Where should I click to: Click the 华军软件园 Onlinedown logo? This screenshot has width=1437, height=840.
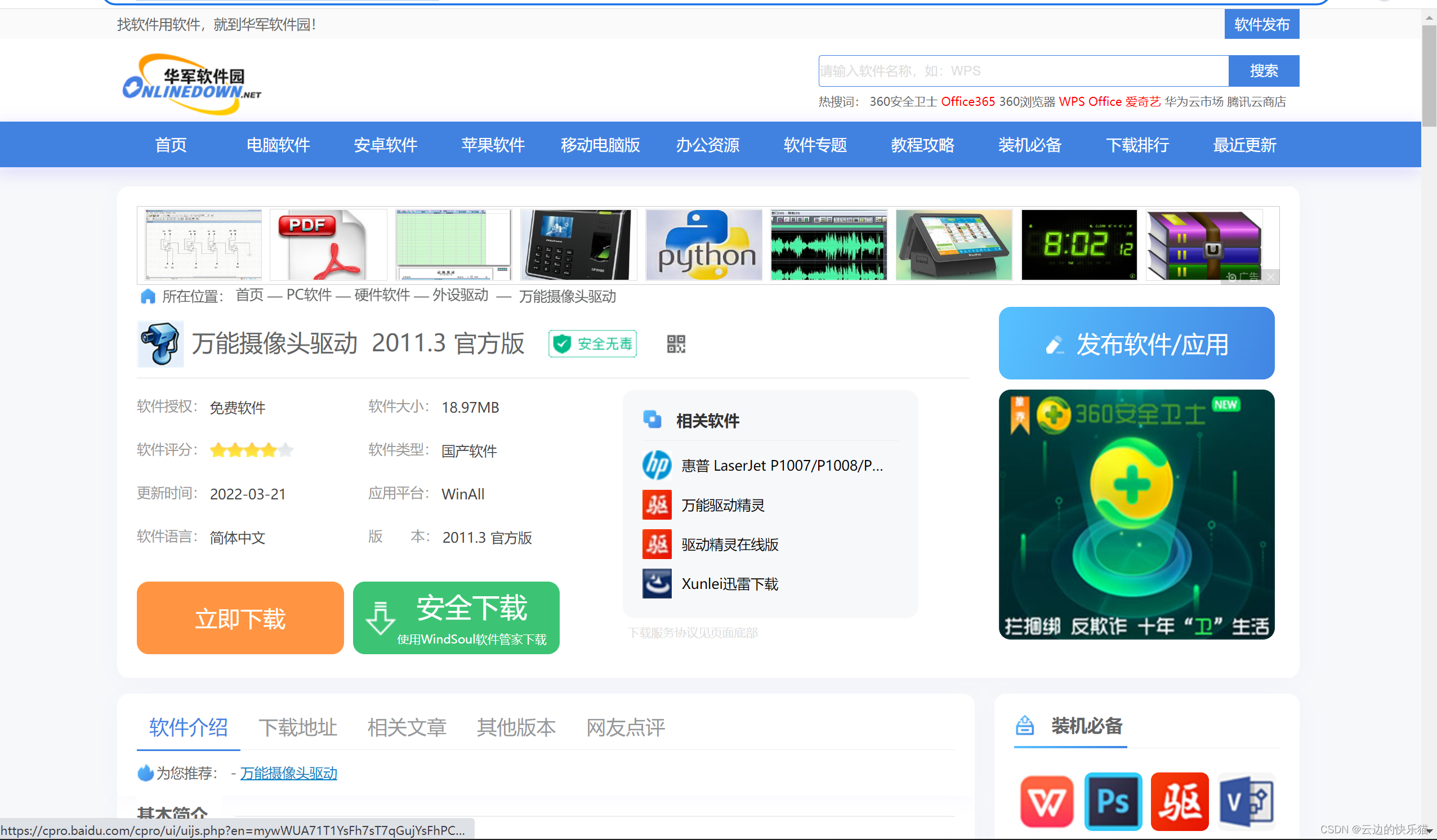[x=191, y=84]
